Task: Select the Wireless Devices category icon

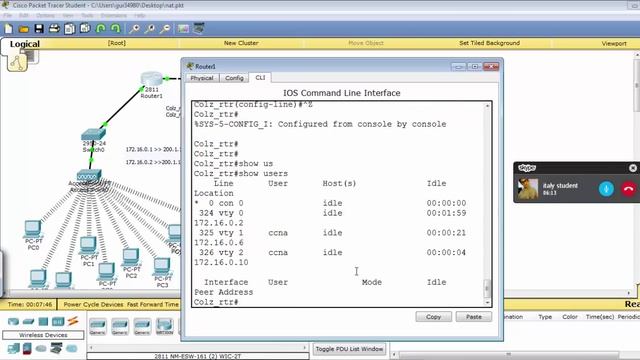Action: coord(58,322)
